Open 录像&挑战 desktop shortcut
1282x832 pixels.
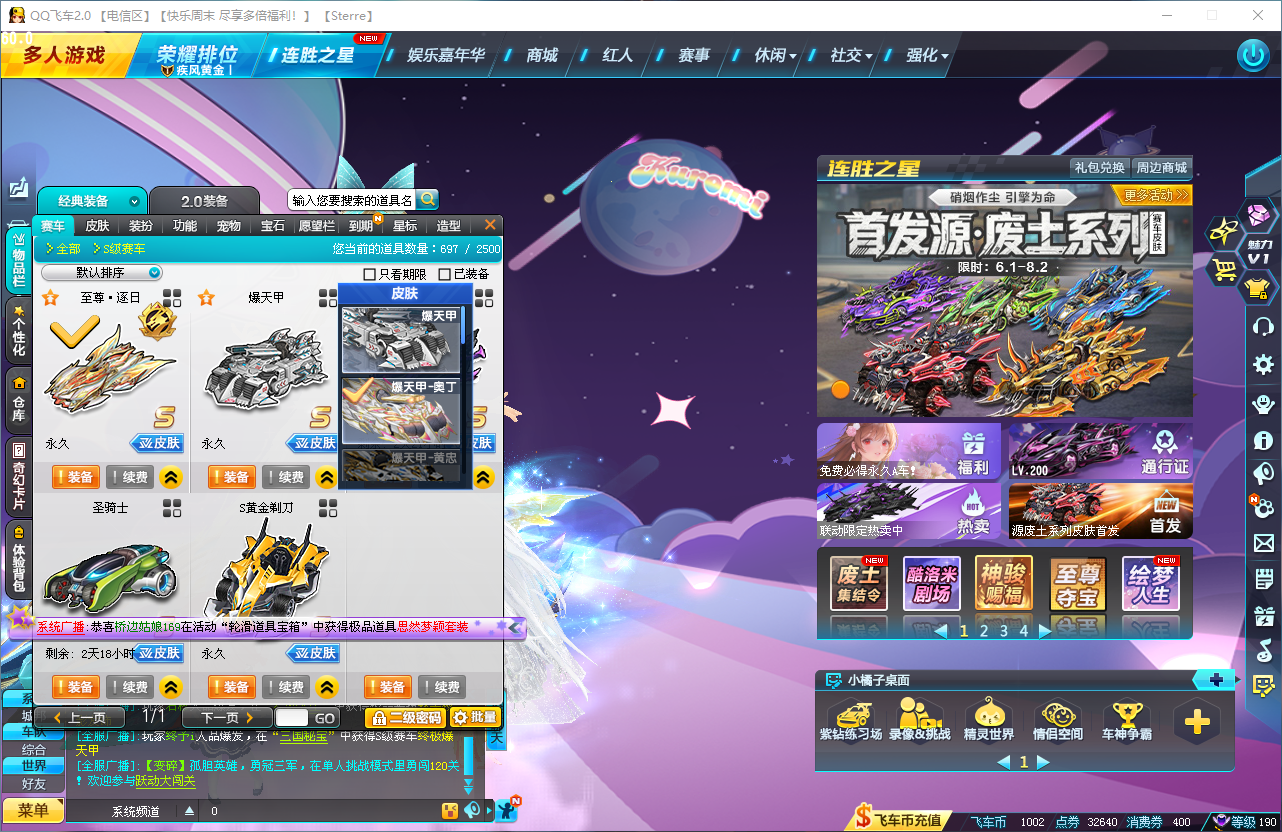pyautogui.click(x=919, y=722)
